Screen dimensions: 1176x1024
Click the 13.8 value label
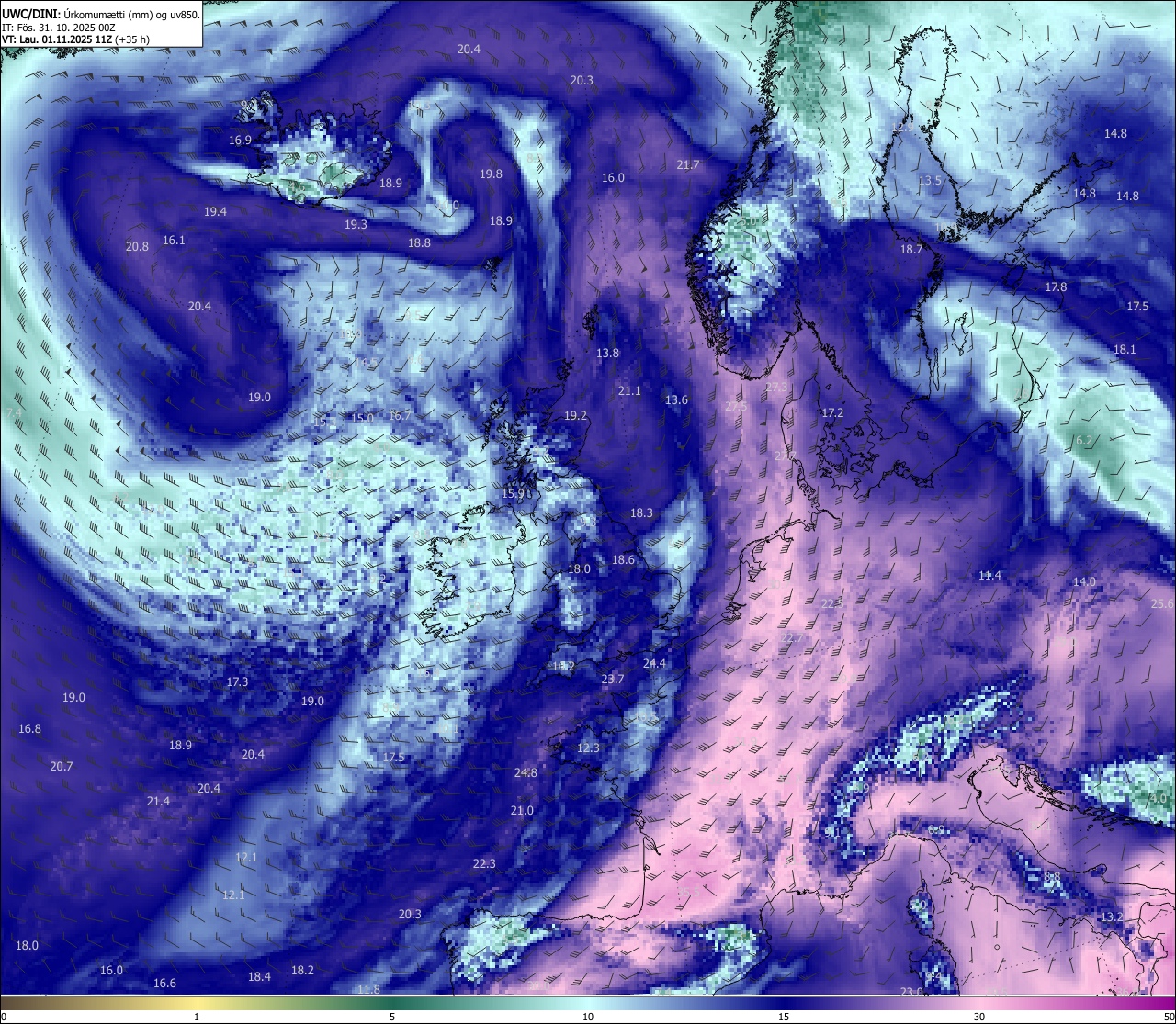607,354
